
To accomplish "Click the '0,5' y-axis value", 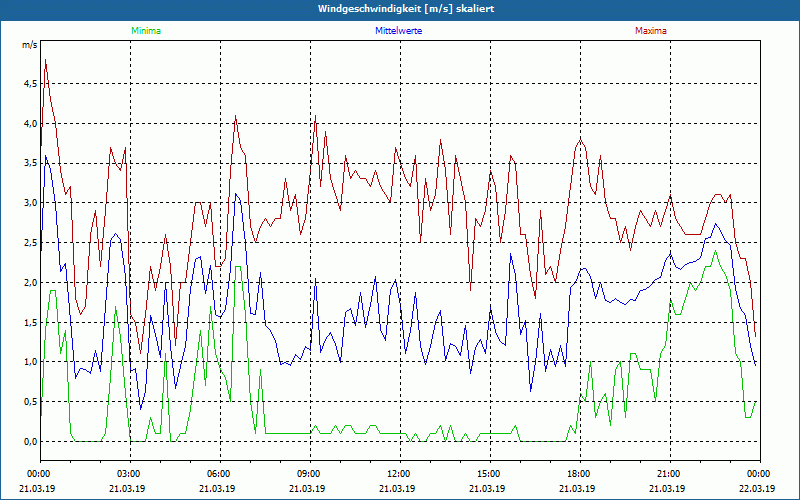I will (30, 402).
